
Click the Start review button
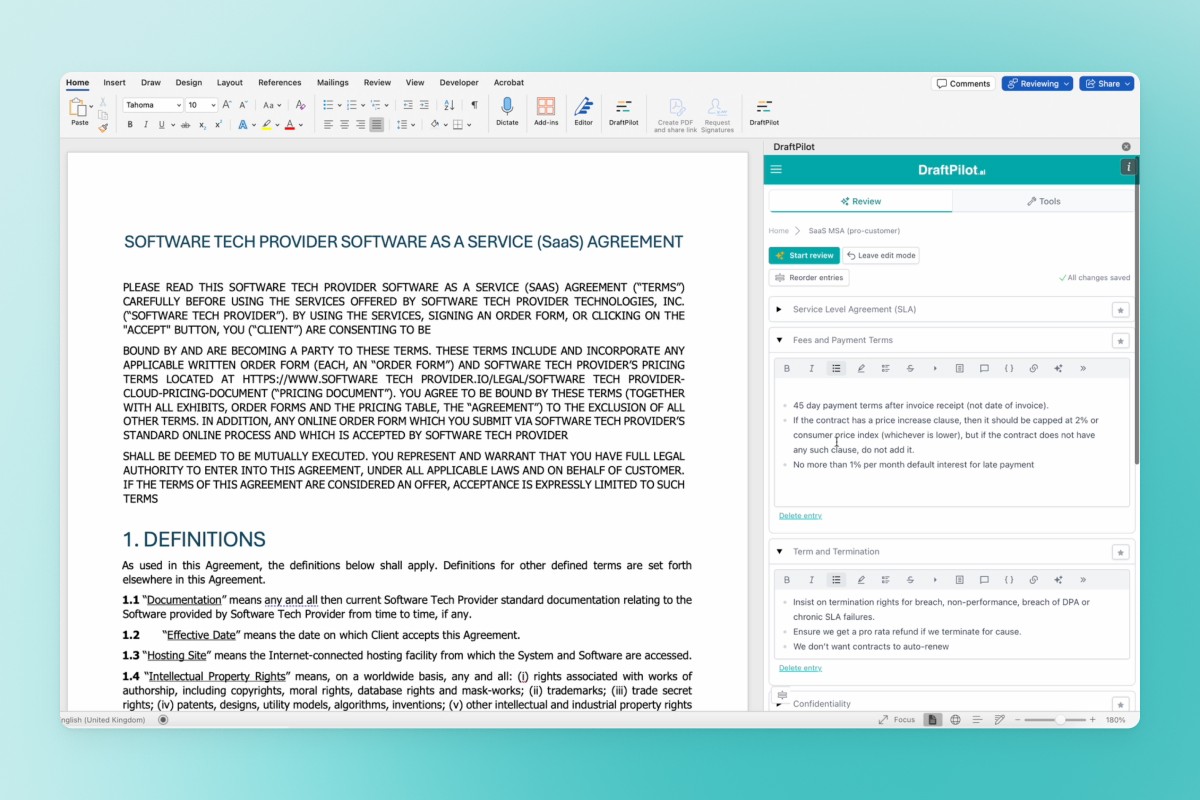804,256
